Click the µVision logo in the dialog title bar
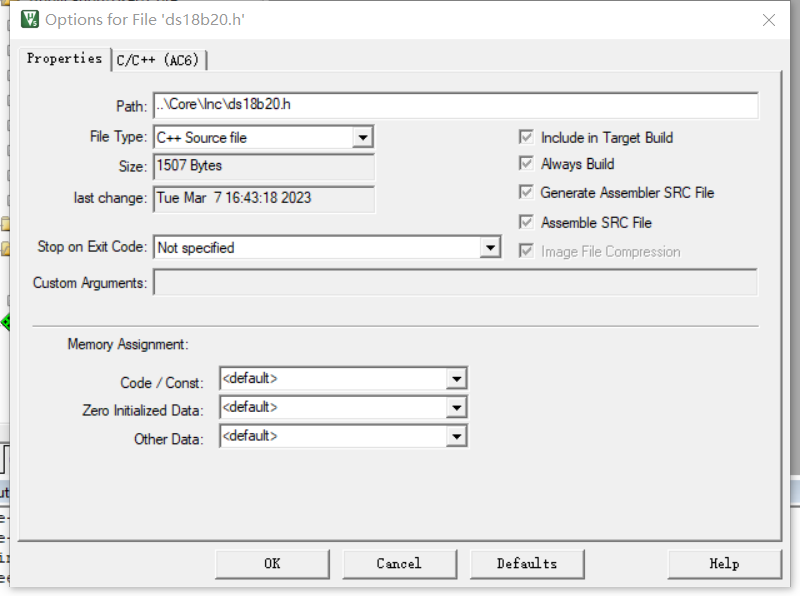 28,16
